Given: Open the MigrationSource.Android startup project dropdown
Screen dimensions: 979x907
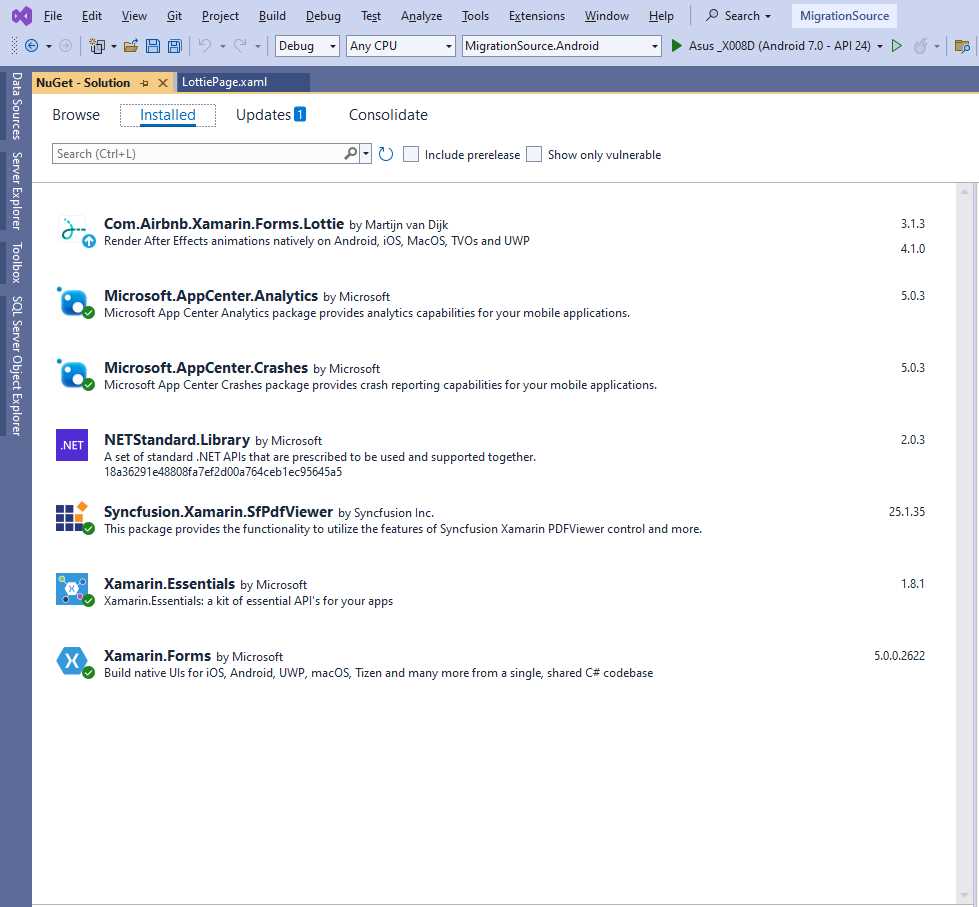Looking at the screenshot, I should (x=655, y=45).
